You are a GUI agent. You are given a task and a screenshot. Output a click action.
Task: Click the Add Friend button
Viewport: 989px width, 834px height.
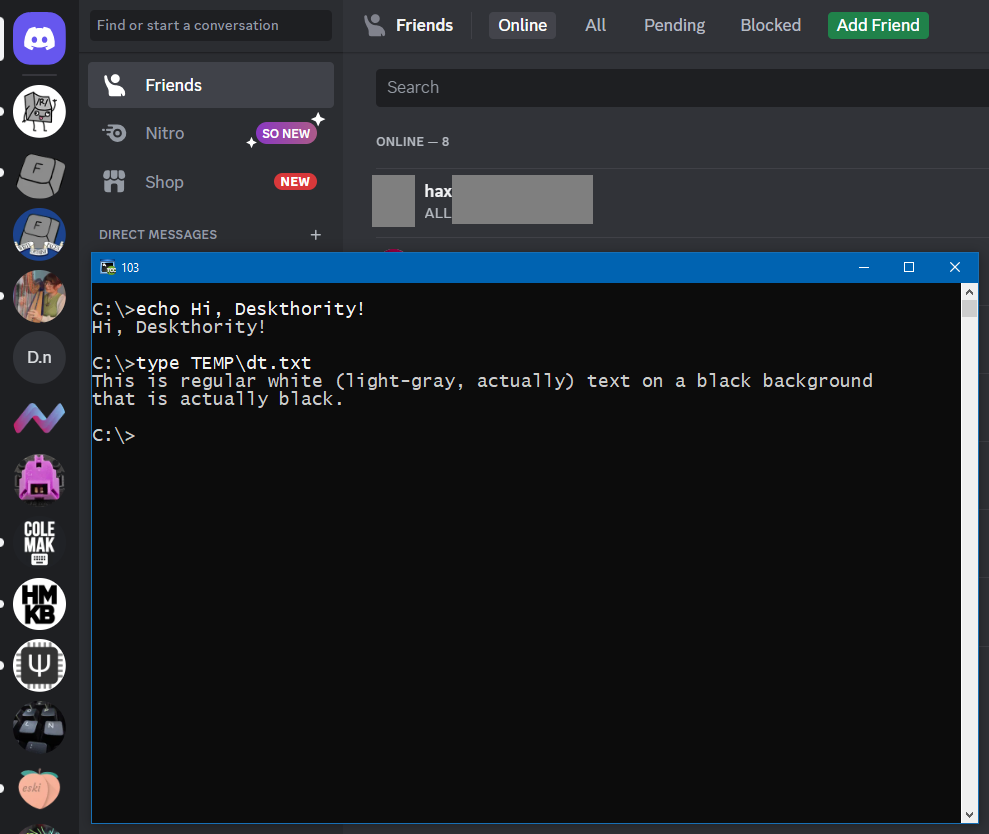tap(877, 25)
